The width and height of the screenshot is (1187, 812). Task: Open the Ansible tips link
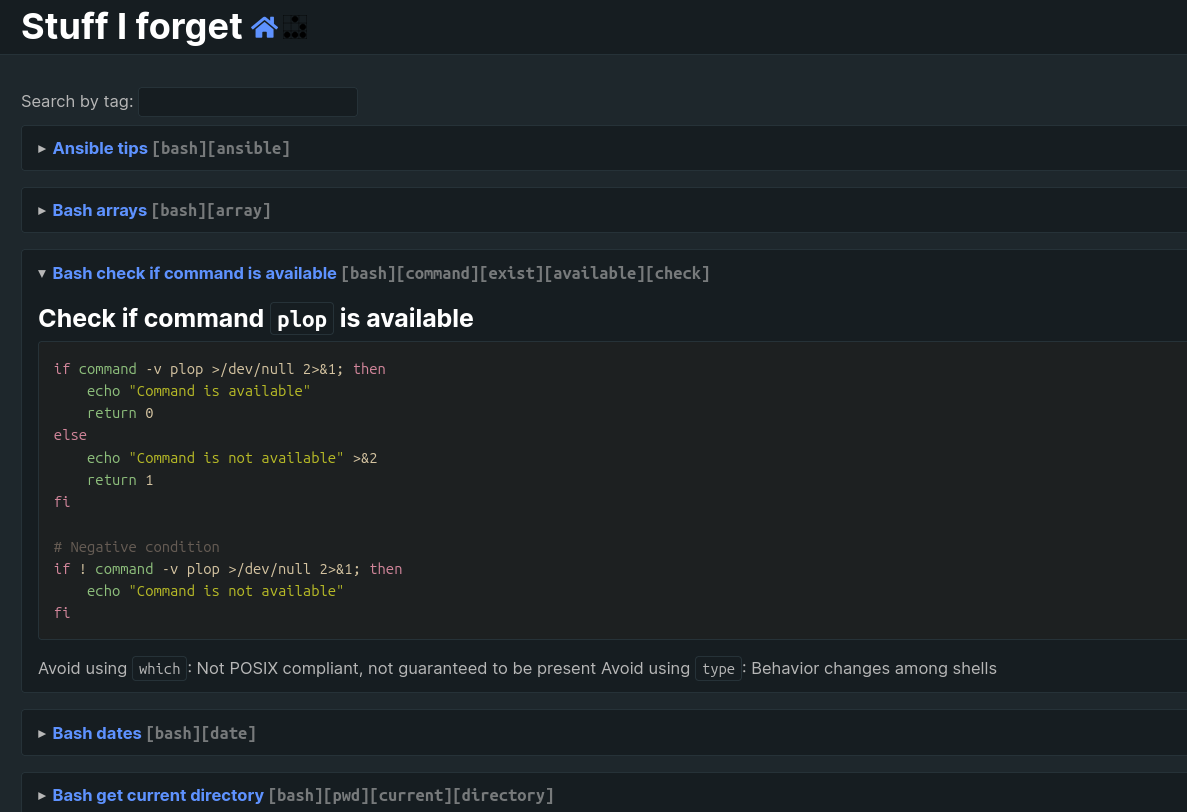(x=100, y=148)
